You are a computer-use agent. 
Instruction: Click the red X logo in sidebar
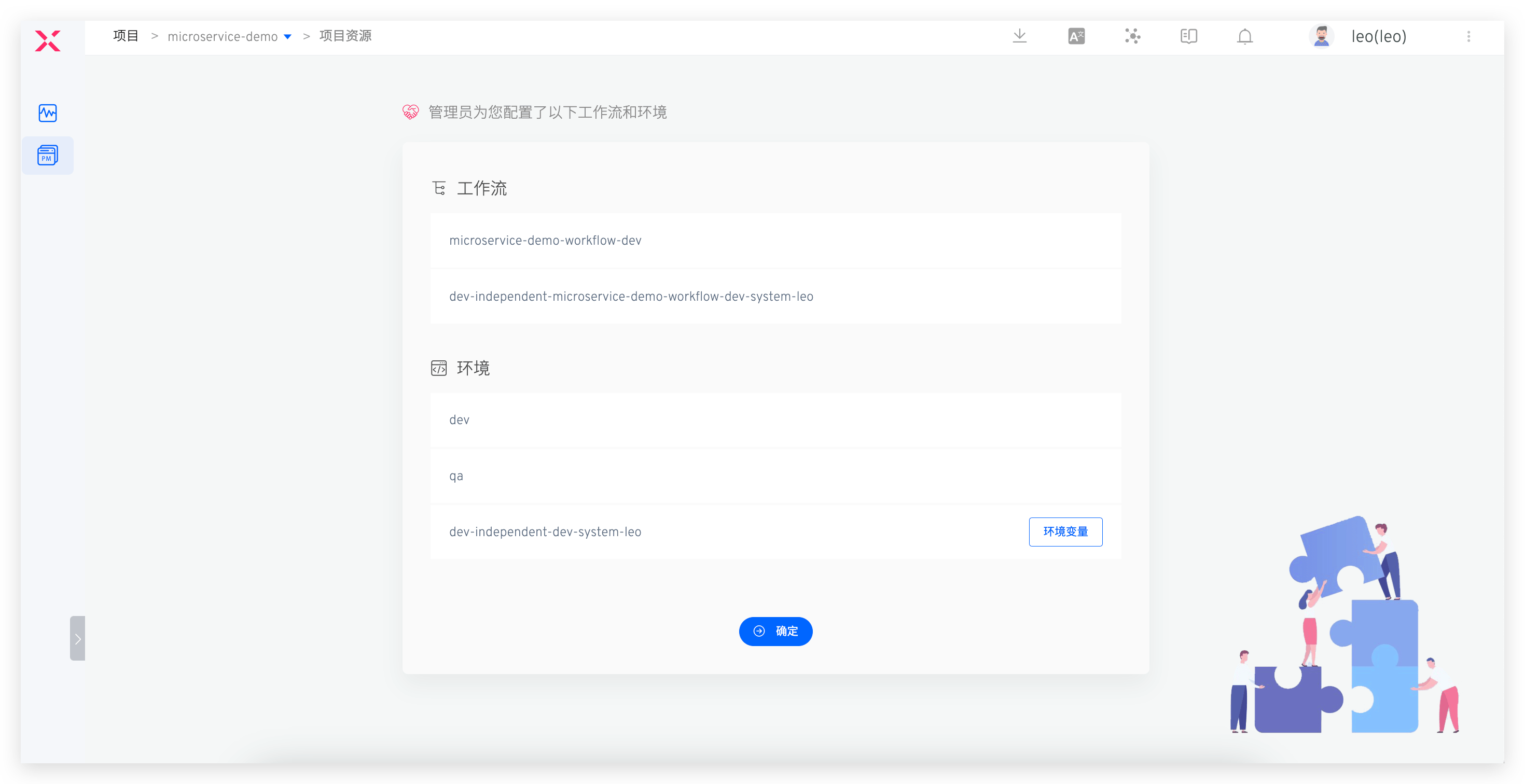[47, 41]
